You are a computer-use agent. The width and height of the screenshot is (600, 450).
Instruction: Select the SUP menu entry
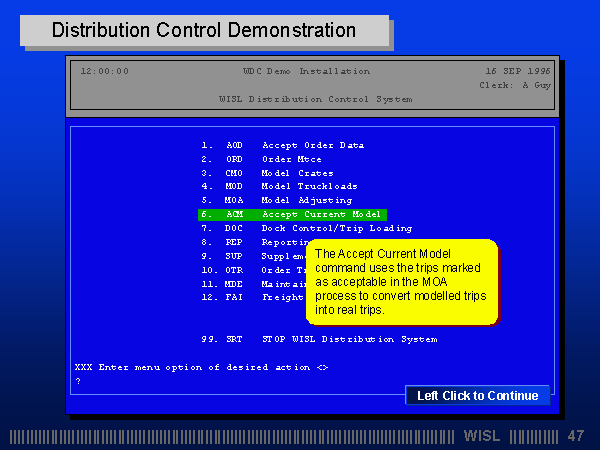(x=234, y=256)
